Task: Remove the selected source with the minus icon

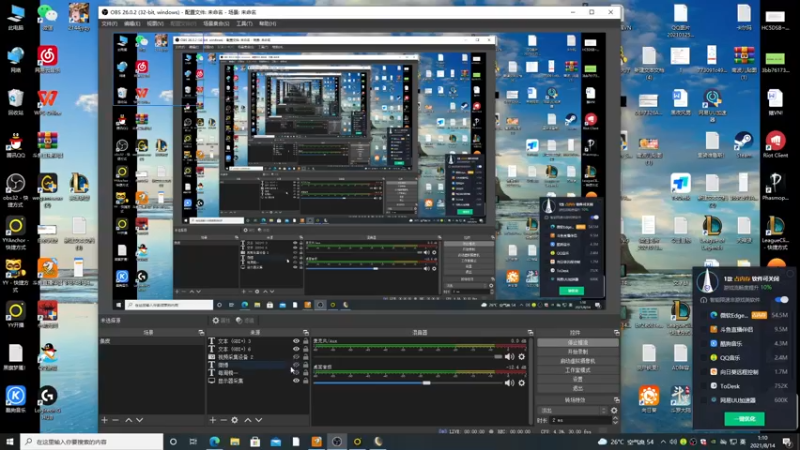Action: tap(223, 420)
